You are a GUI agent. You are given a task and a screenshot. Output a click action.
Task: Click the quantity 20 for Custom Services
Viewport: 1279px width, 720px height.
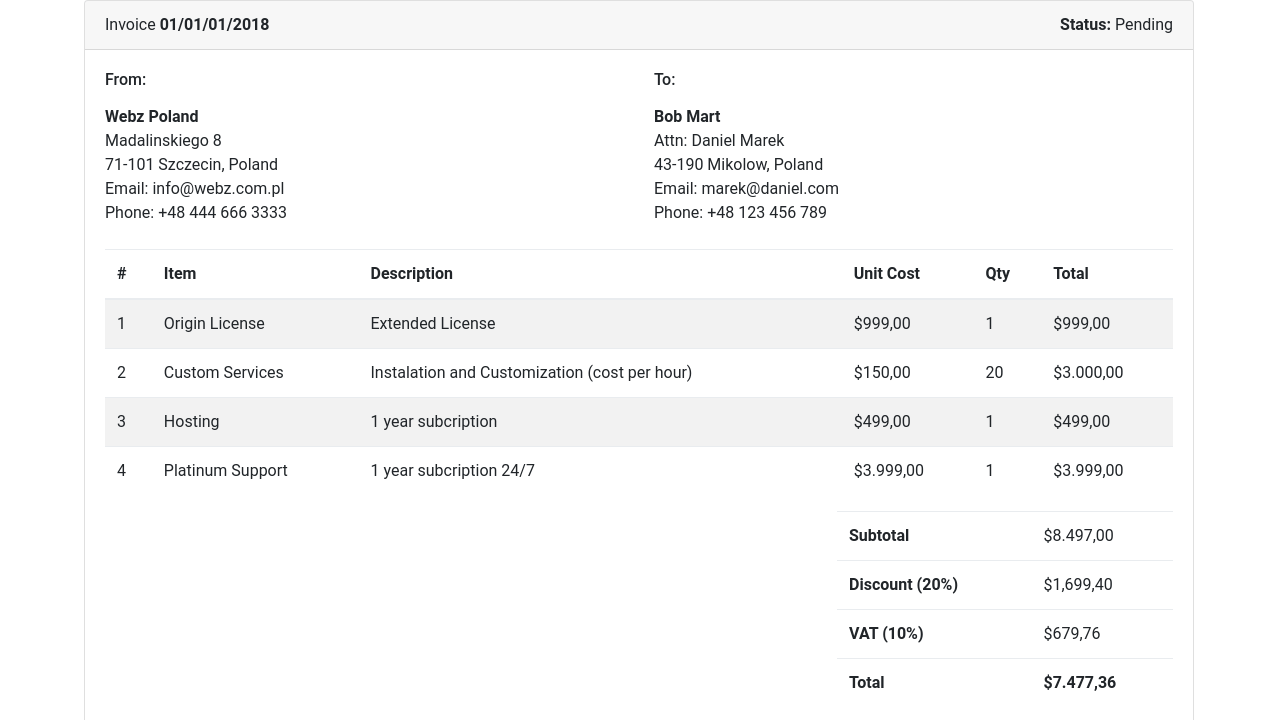(994, 372)
